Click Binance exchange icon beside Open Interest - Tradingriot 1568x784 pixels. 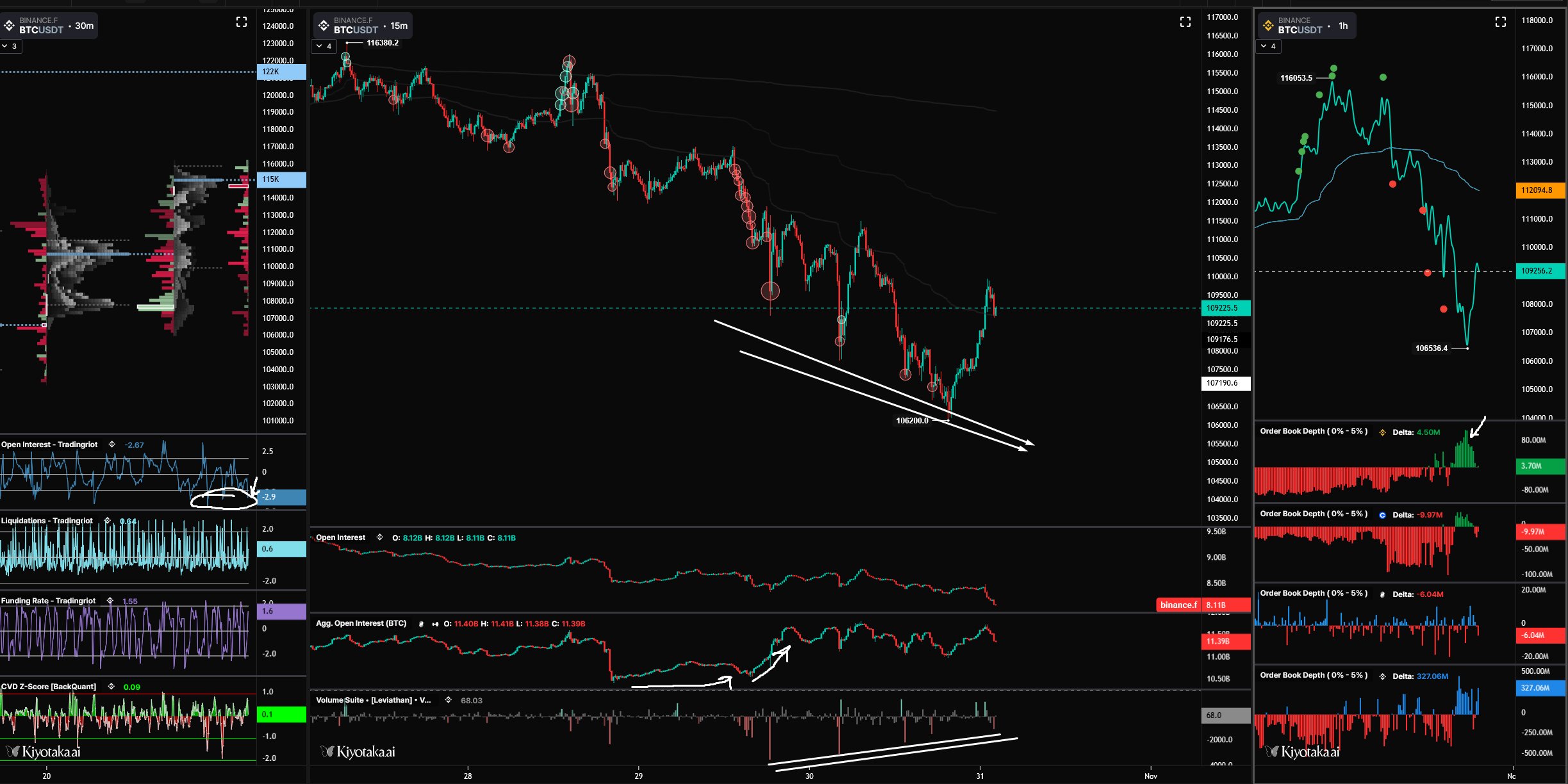[x=112, y=445]
